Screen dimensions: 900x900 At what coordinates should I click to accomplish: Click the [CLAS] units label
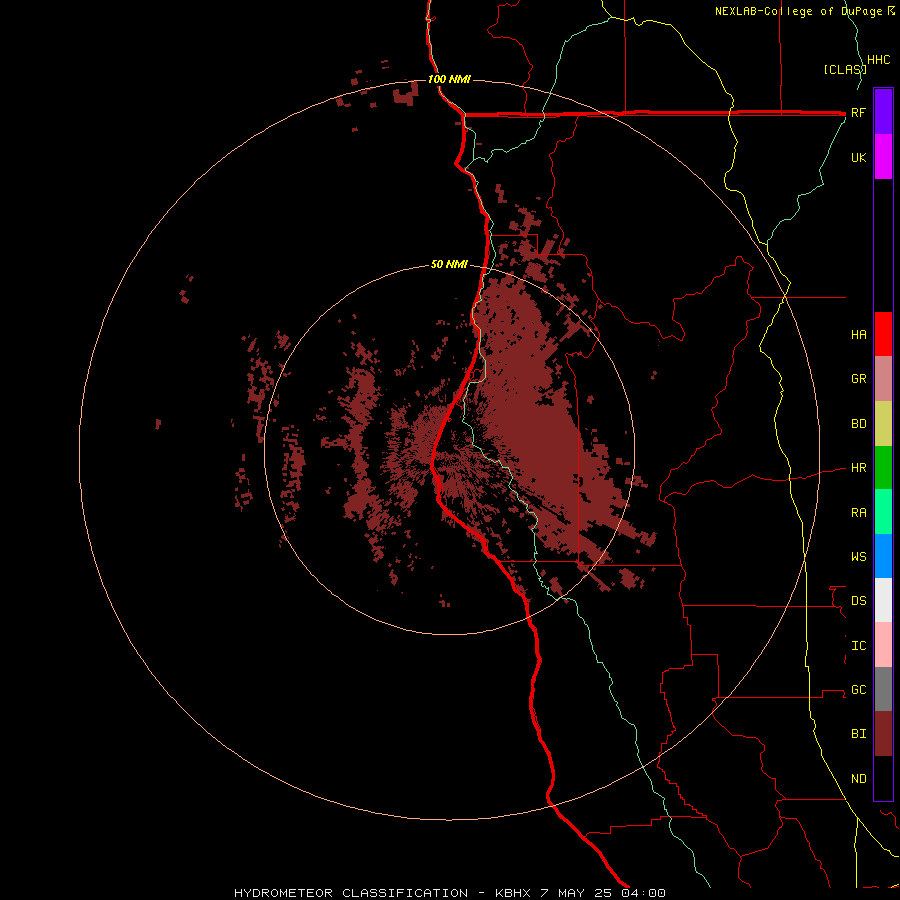point(845,69)
